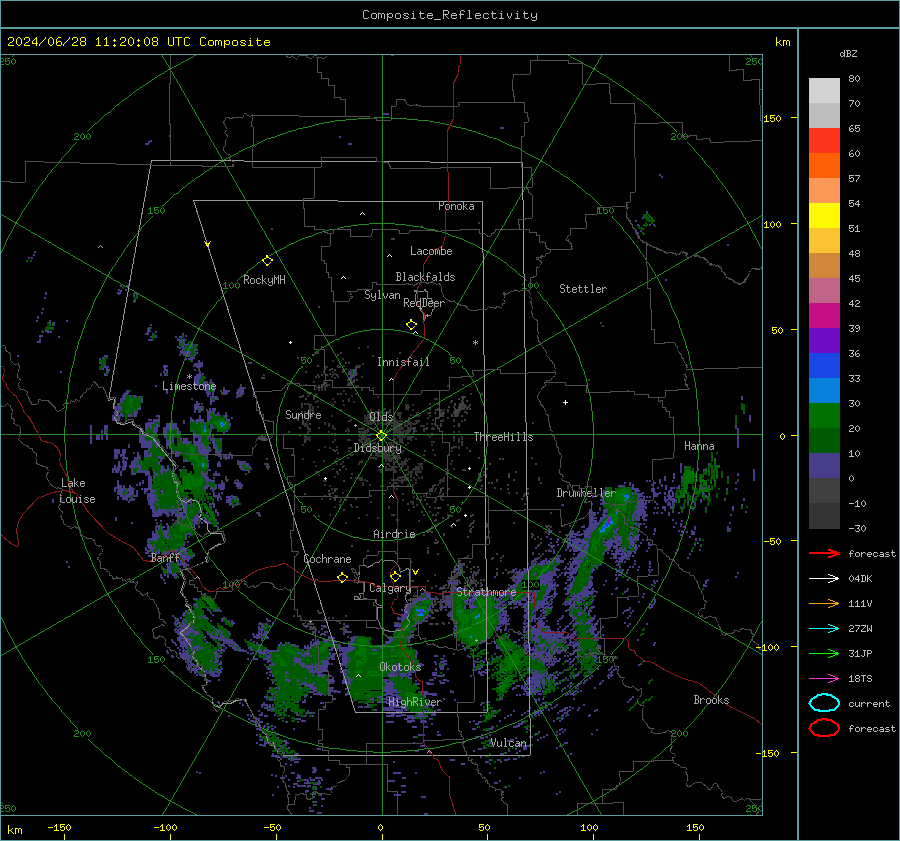The width and height of the screenshot is (900, 841).
Task: Click the Drumheller city label
Action: [586, 493]
